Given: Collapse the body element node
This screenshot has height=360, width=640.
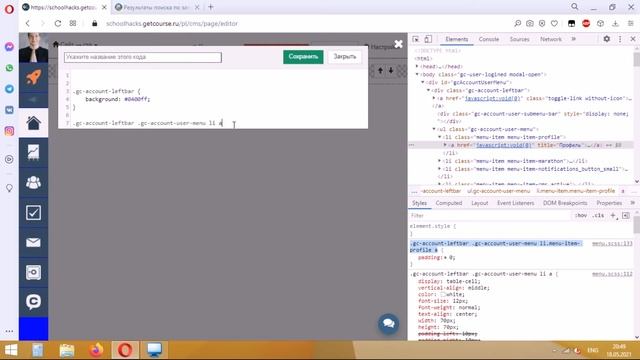Looking at the screenshot, I should pos(417,74).
